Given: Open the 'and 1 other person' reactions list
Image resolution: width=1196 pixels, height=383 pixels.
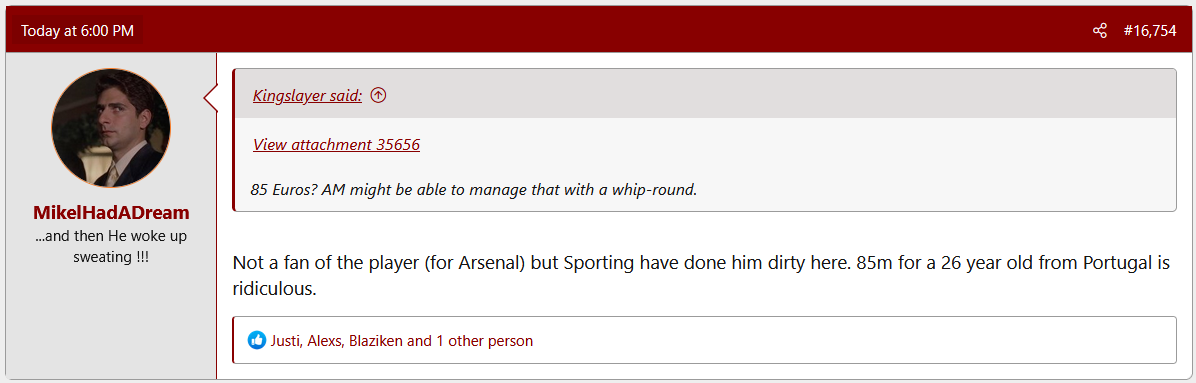Looking at the screenshot, I should pos(471,340).
